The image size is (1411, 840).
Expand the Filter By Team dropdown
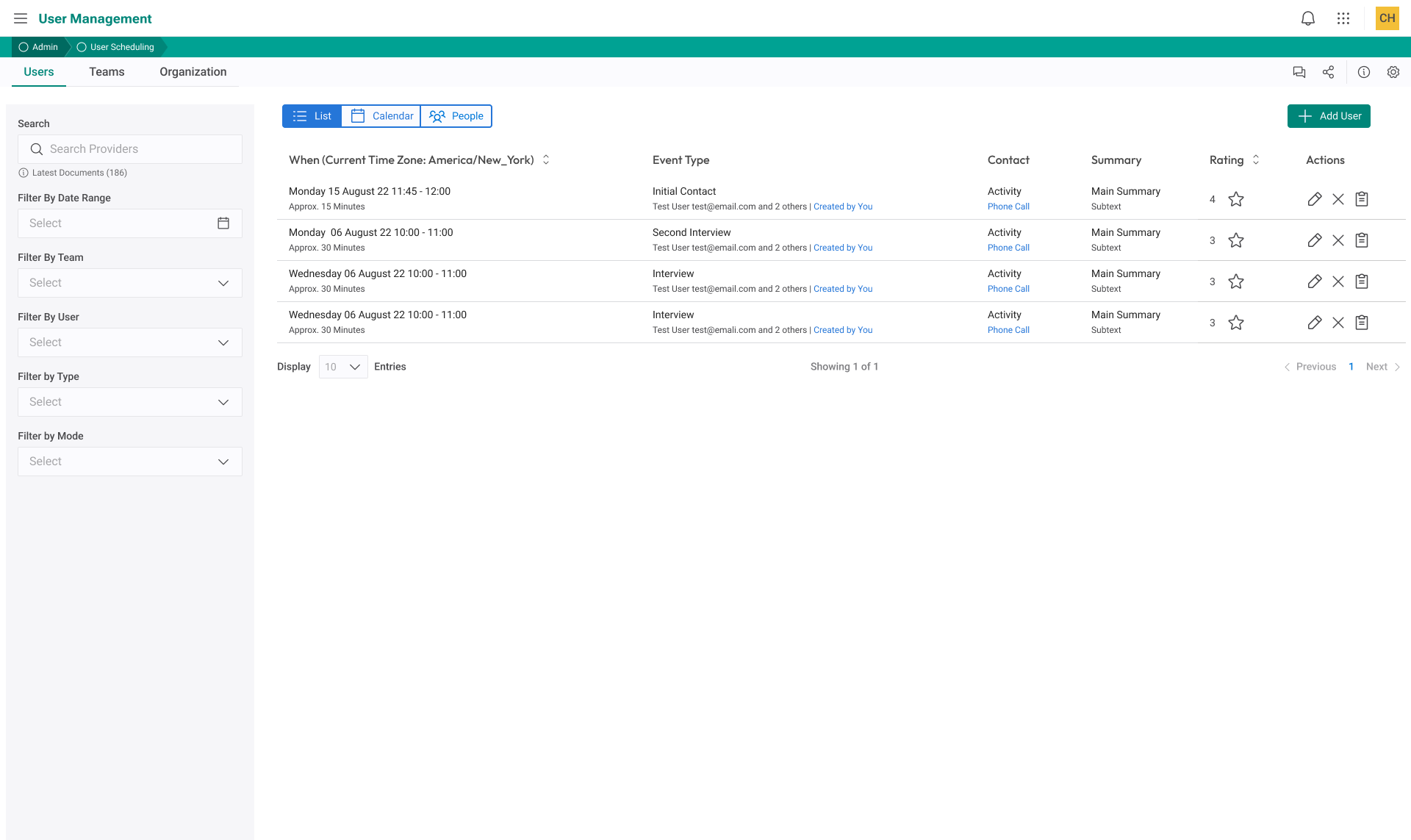click(x=130, y=283)
